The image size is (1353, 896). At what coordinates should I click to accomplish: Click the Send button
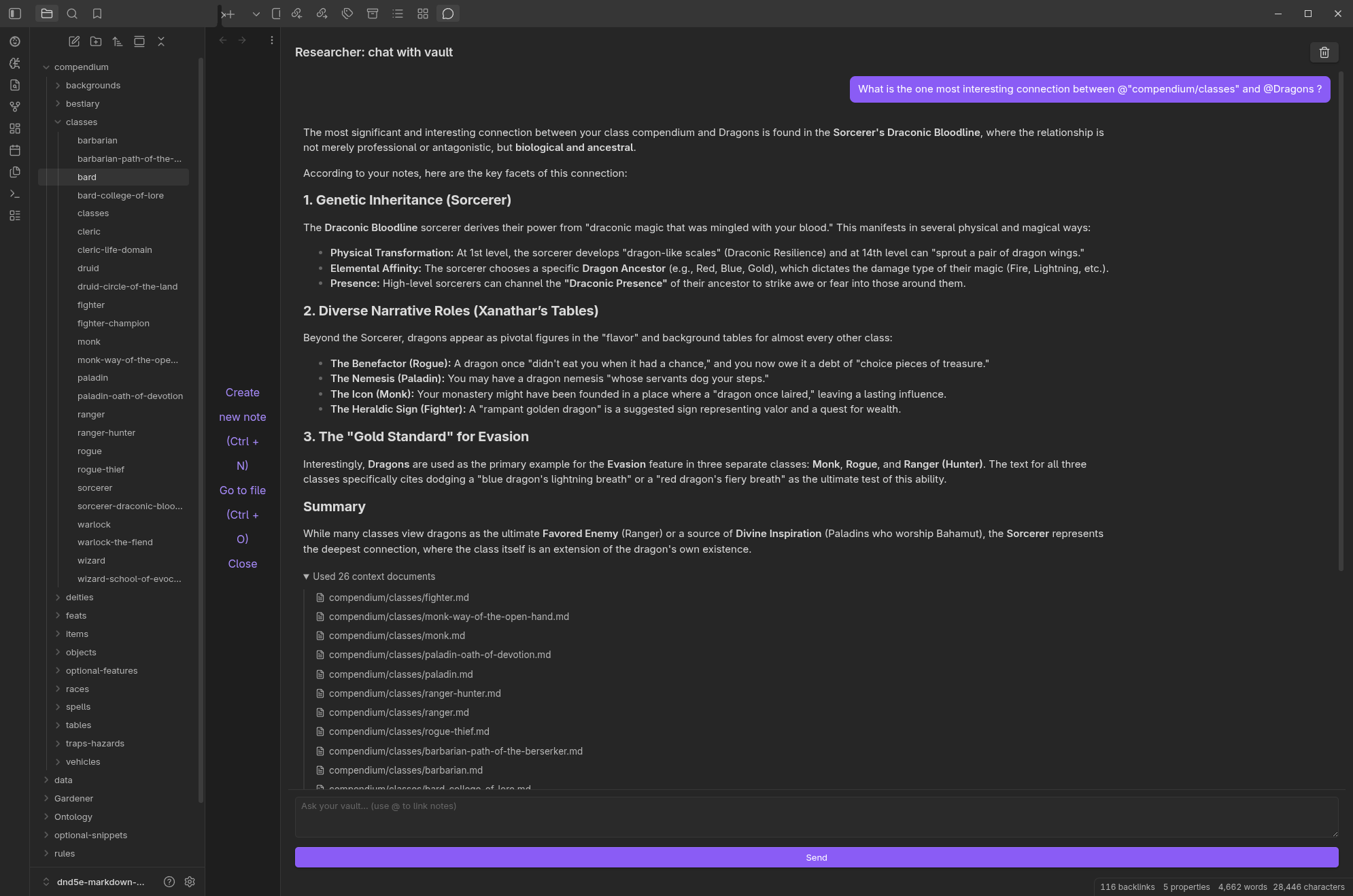[816, 857]
